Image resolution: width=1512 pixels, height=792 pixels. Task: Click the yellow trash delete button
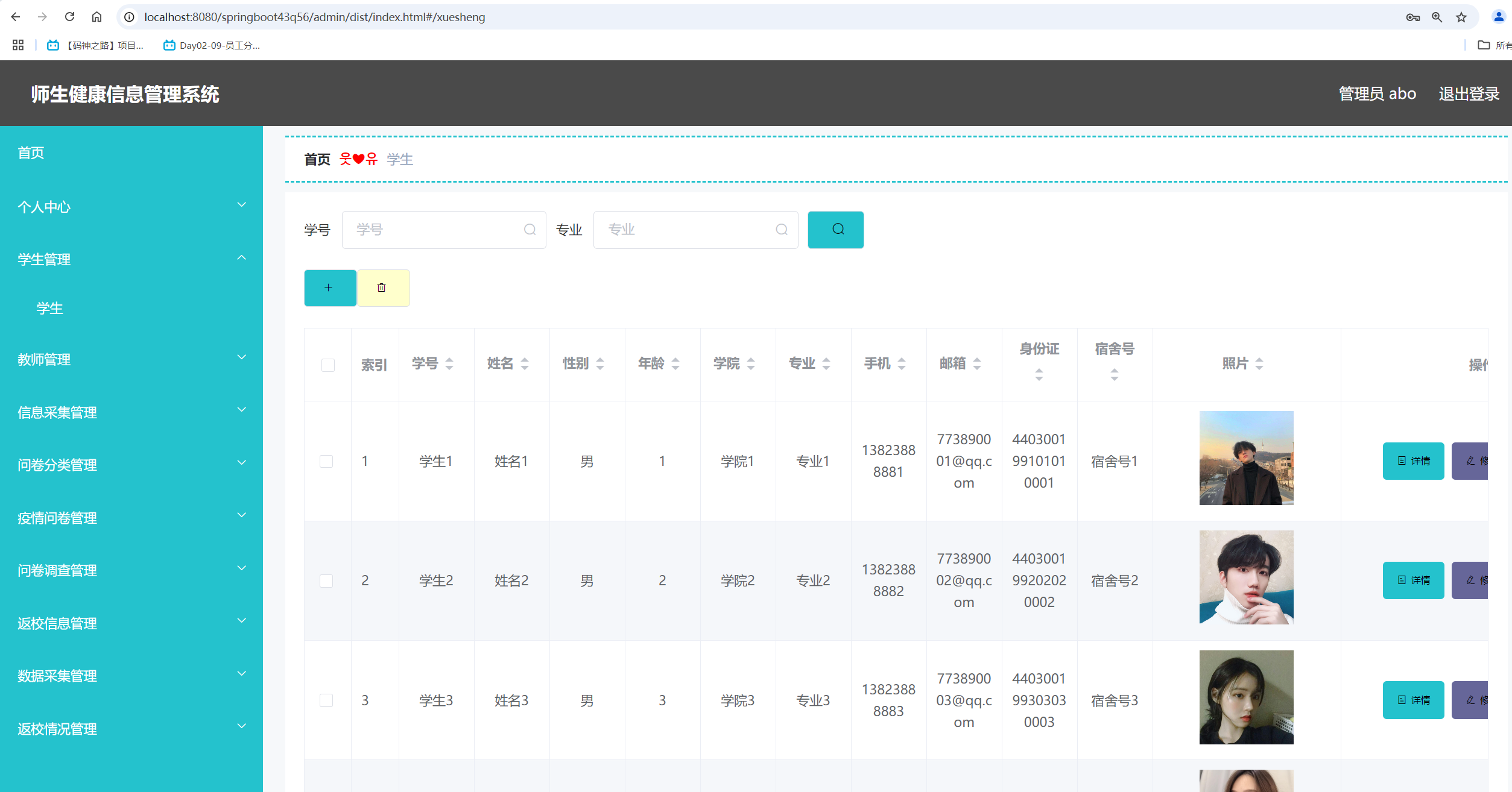click(x=382, y=288)
